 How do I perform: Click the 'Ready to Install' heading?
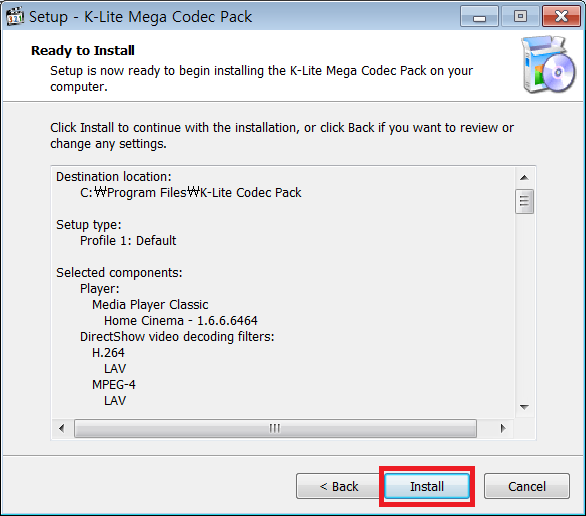click(83, 50)
